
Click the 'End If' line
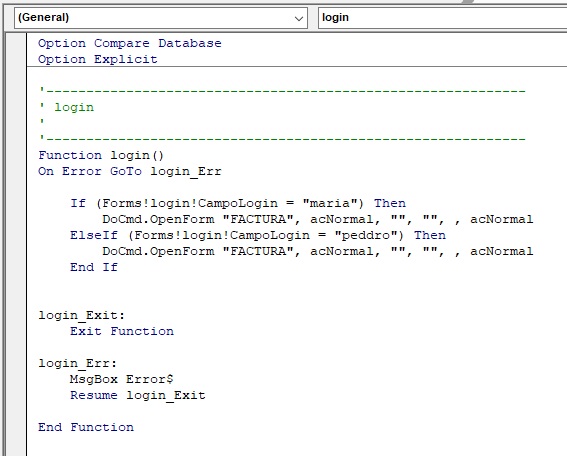(x=94, y=267)
